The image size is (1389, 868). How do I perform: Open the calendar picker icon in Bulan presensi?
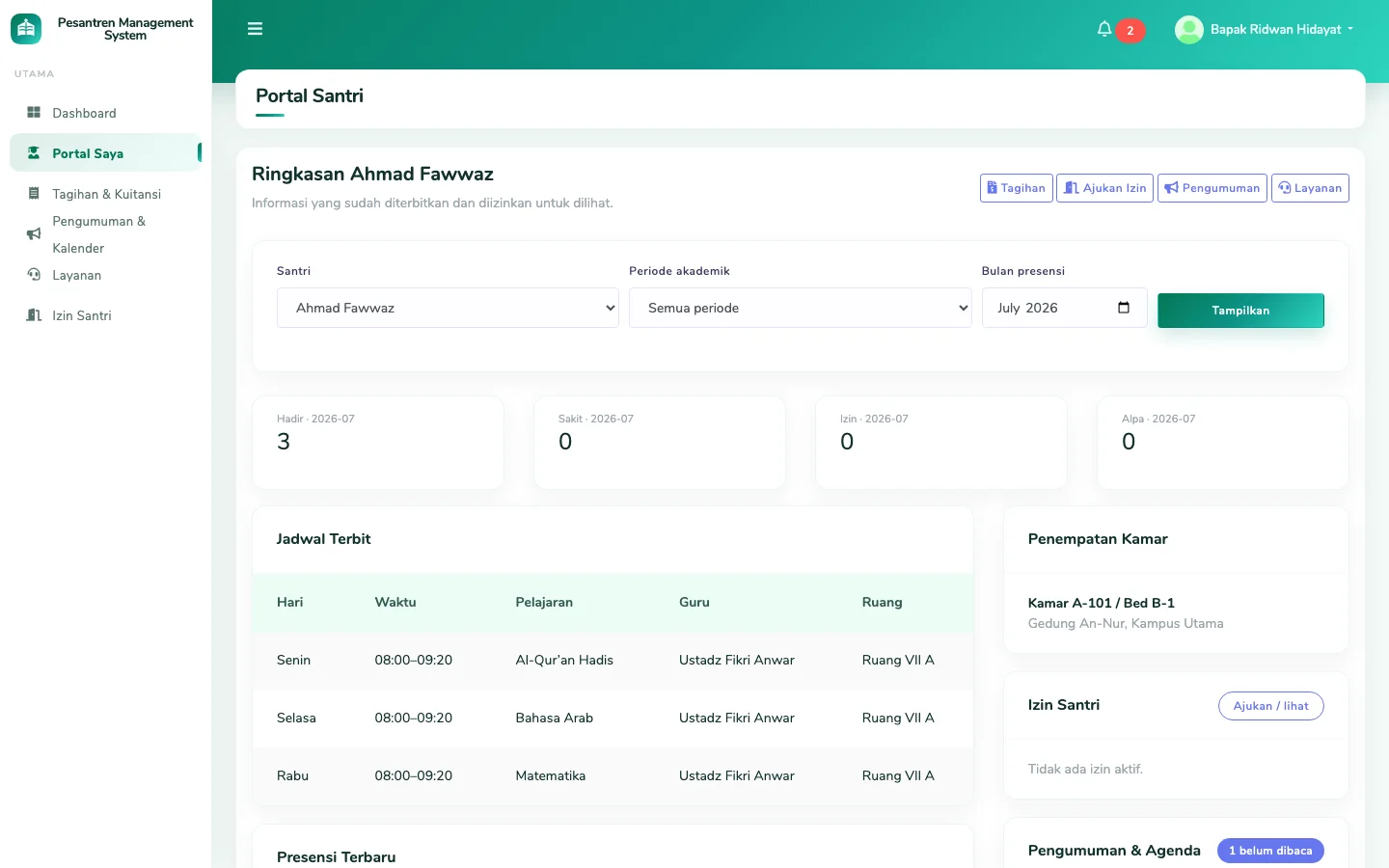1124,308
